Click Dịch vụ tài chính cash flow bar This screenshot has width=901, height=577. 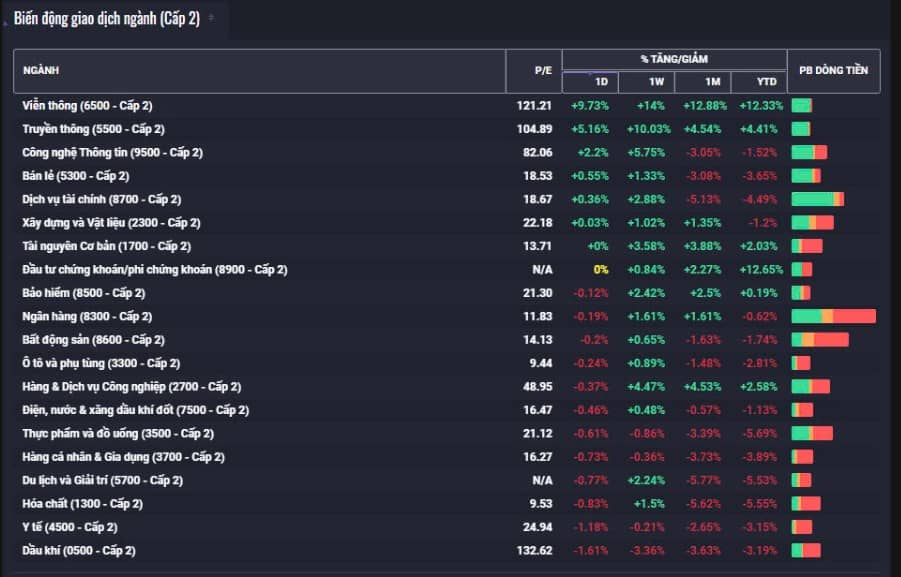tap(818, 199)
